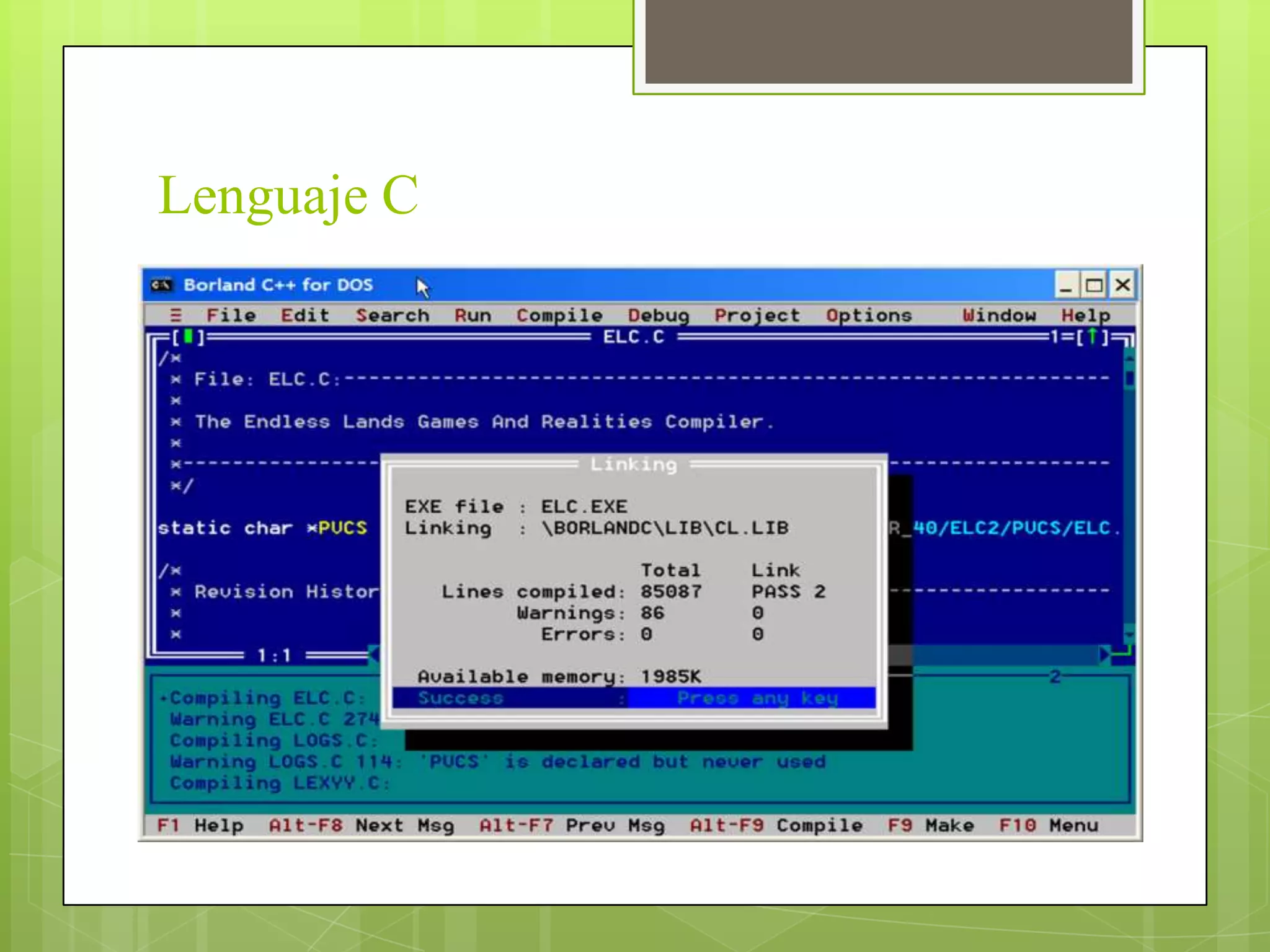Image resolution: width=1270 pixels, height=952 pixels.
Task: Open the File menu
Action: coord(231,315)
